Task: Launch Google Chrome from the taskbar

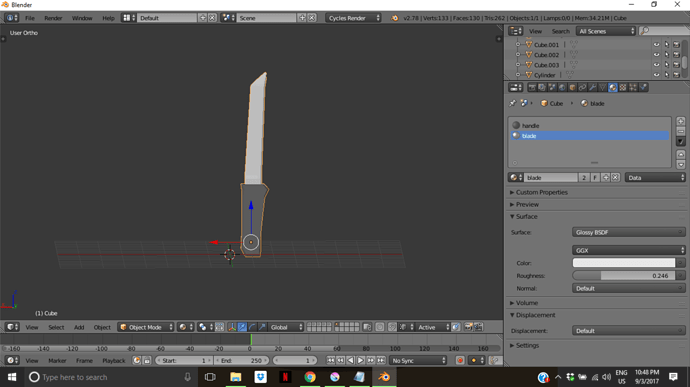Action: pos(310,377)
